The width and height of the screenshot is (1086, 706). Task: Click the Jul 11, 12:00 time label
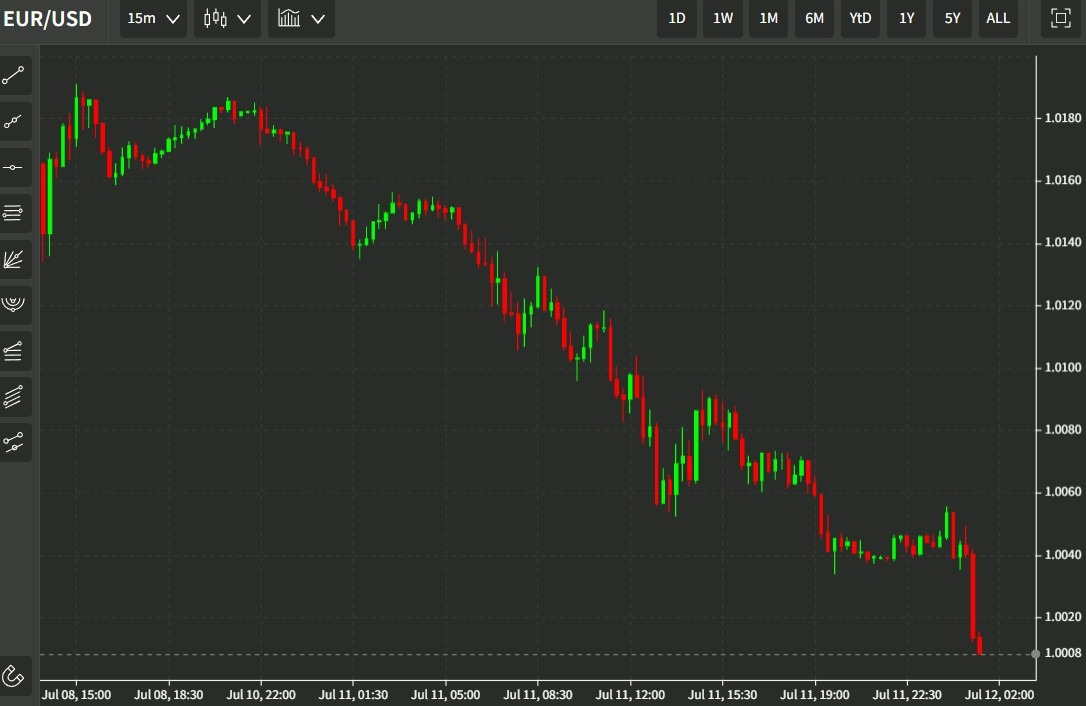(630, 694)
